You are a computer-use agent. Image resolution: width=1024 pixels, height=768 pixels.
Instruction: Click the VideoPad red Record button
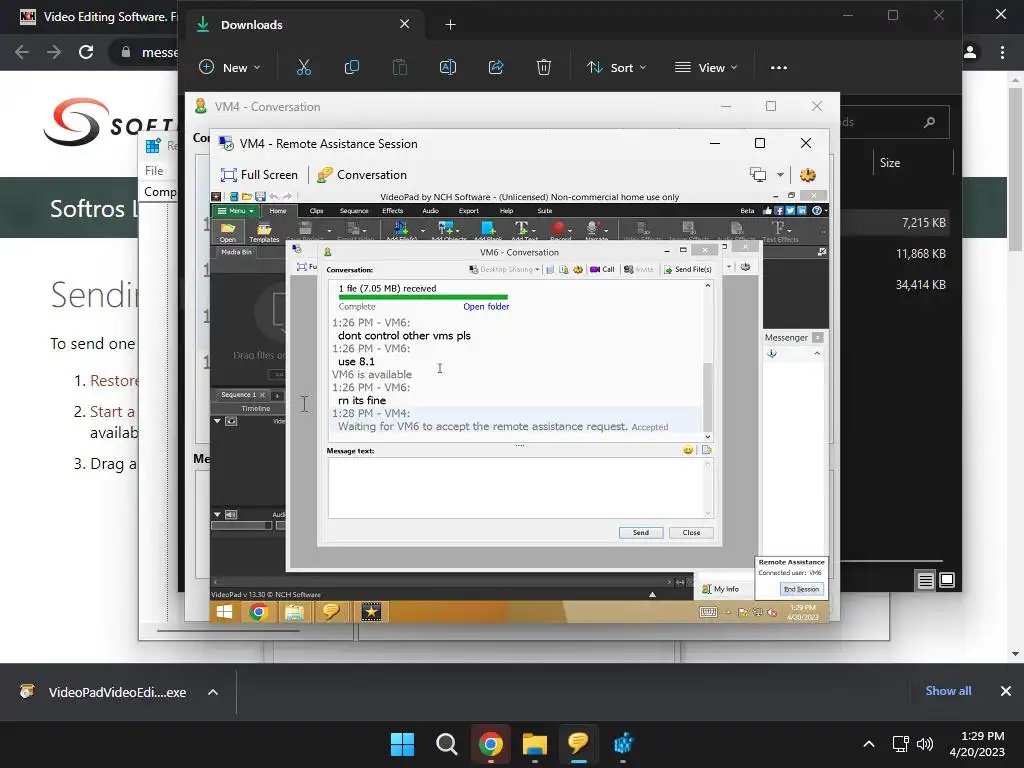pyautogui.click(x=558, y=231)
